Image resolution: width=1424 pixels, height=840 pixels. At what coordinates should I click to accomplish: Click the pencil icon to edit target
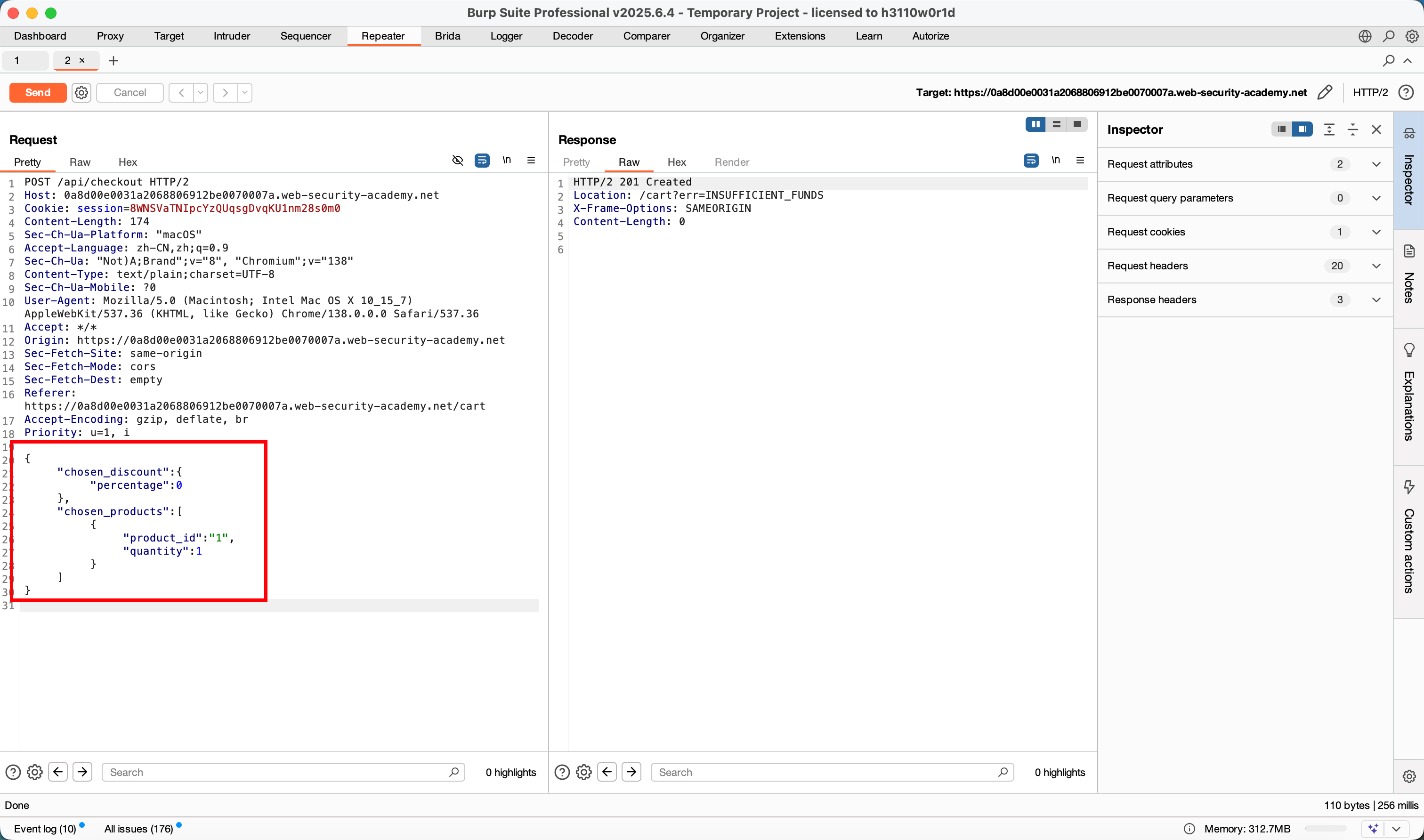1324,92
